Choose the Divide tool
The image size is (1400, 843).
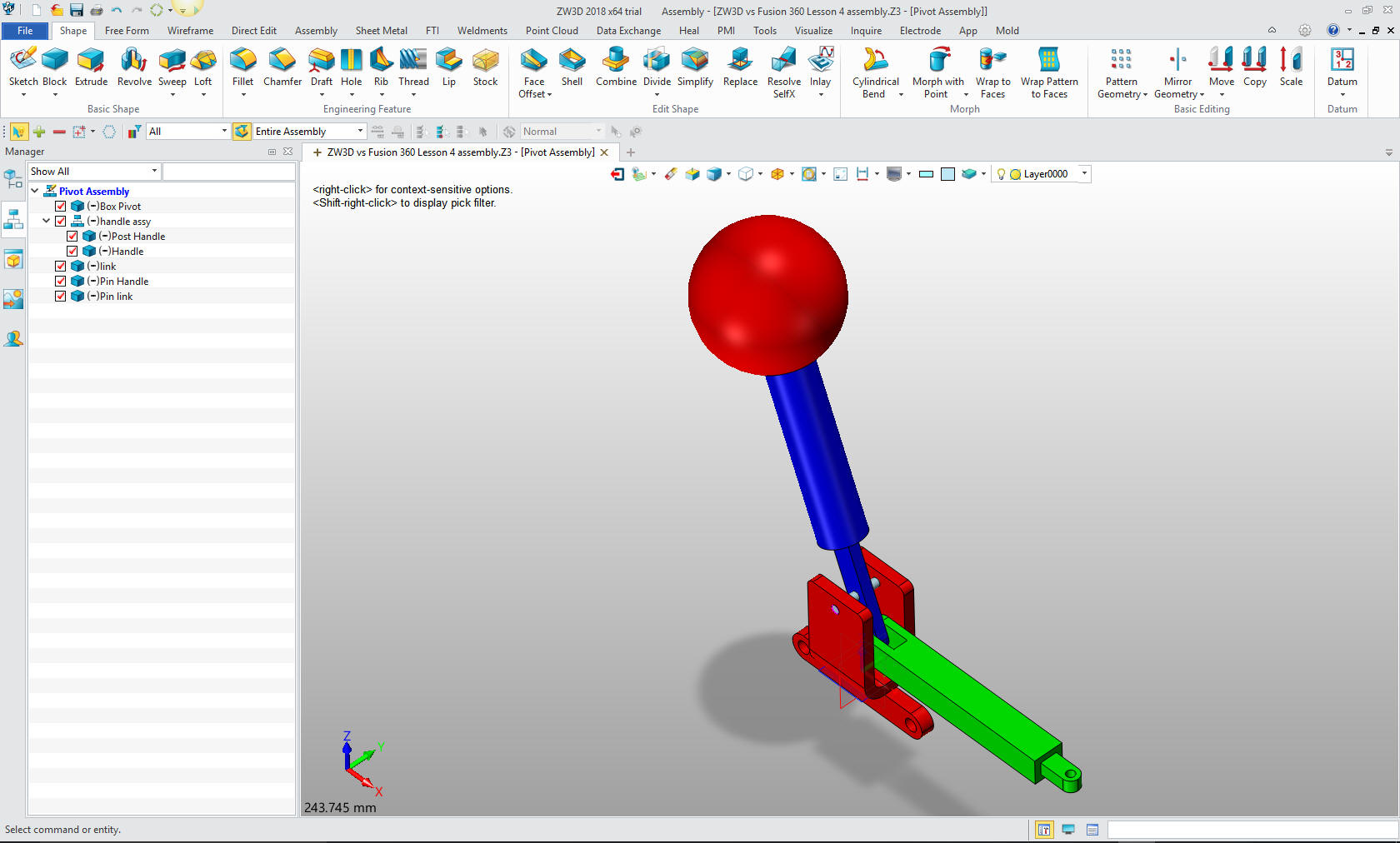coord(657,67)
